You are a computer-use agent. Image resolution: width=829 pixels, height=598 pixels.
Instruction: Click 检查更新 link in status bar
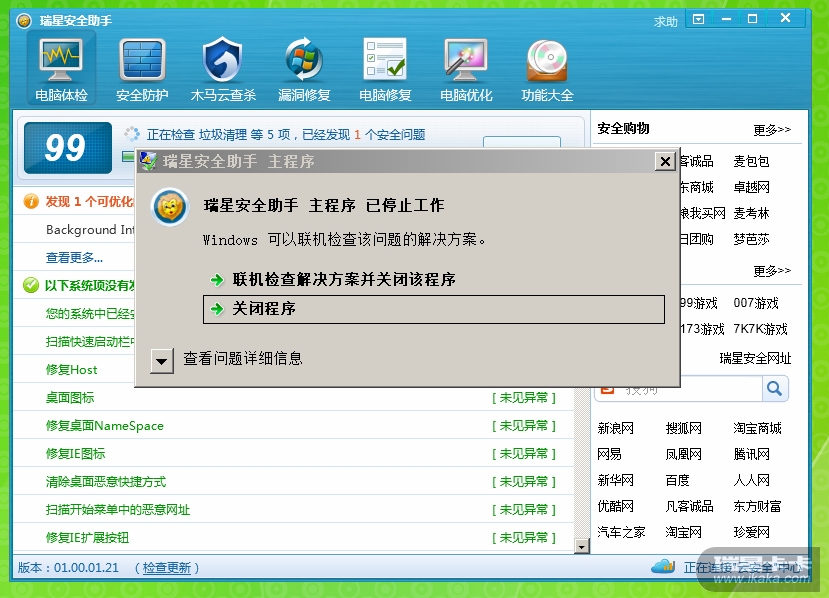click(167, 568)
